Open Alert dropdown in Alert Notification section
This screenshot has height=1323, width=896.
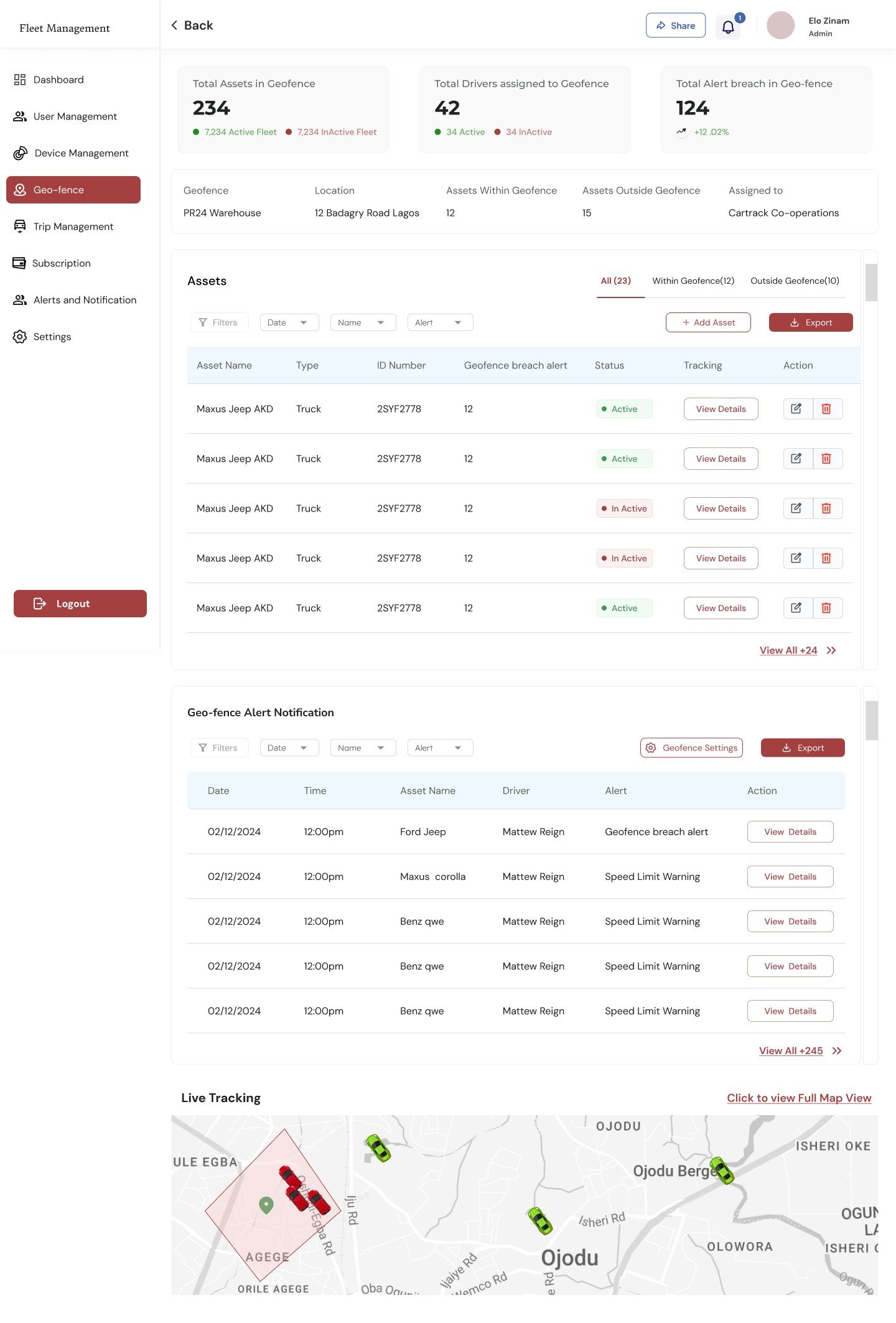coord(440,747)
